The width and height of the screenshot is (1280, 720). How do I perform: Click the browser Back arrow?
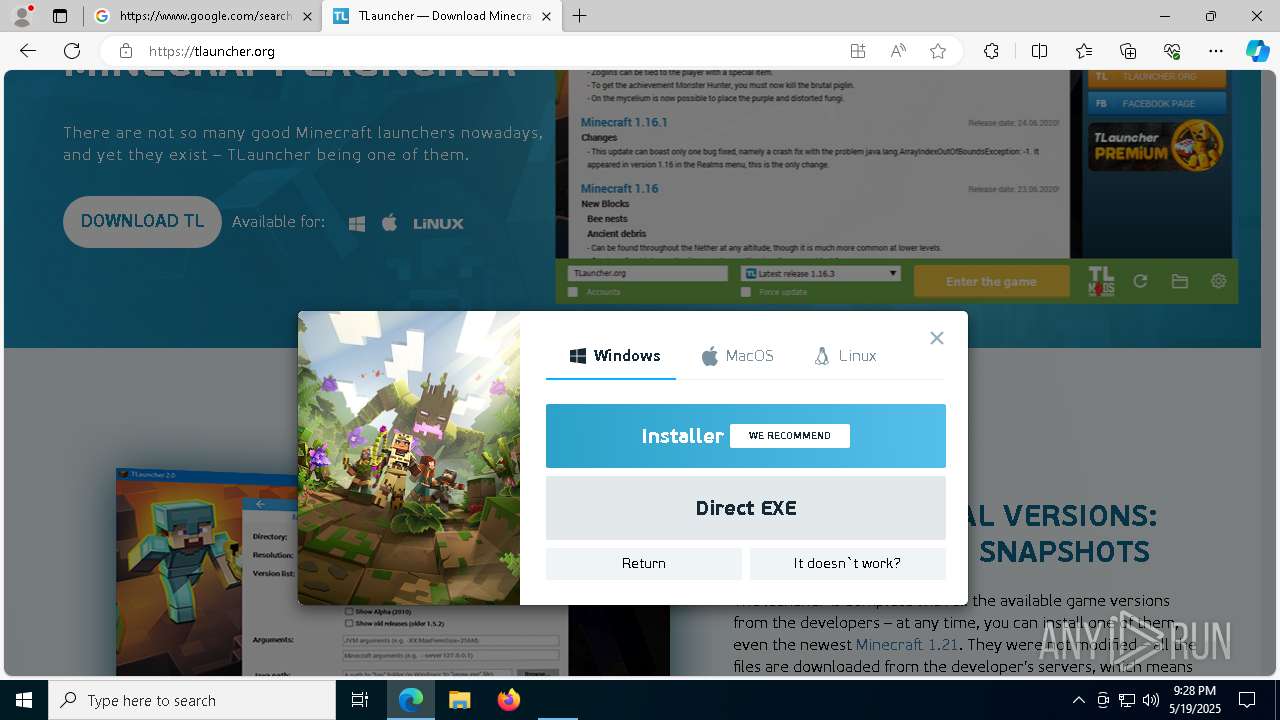tap(28, 51)
